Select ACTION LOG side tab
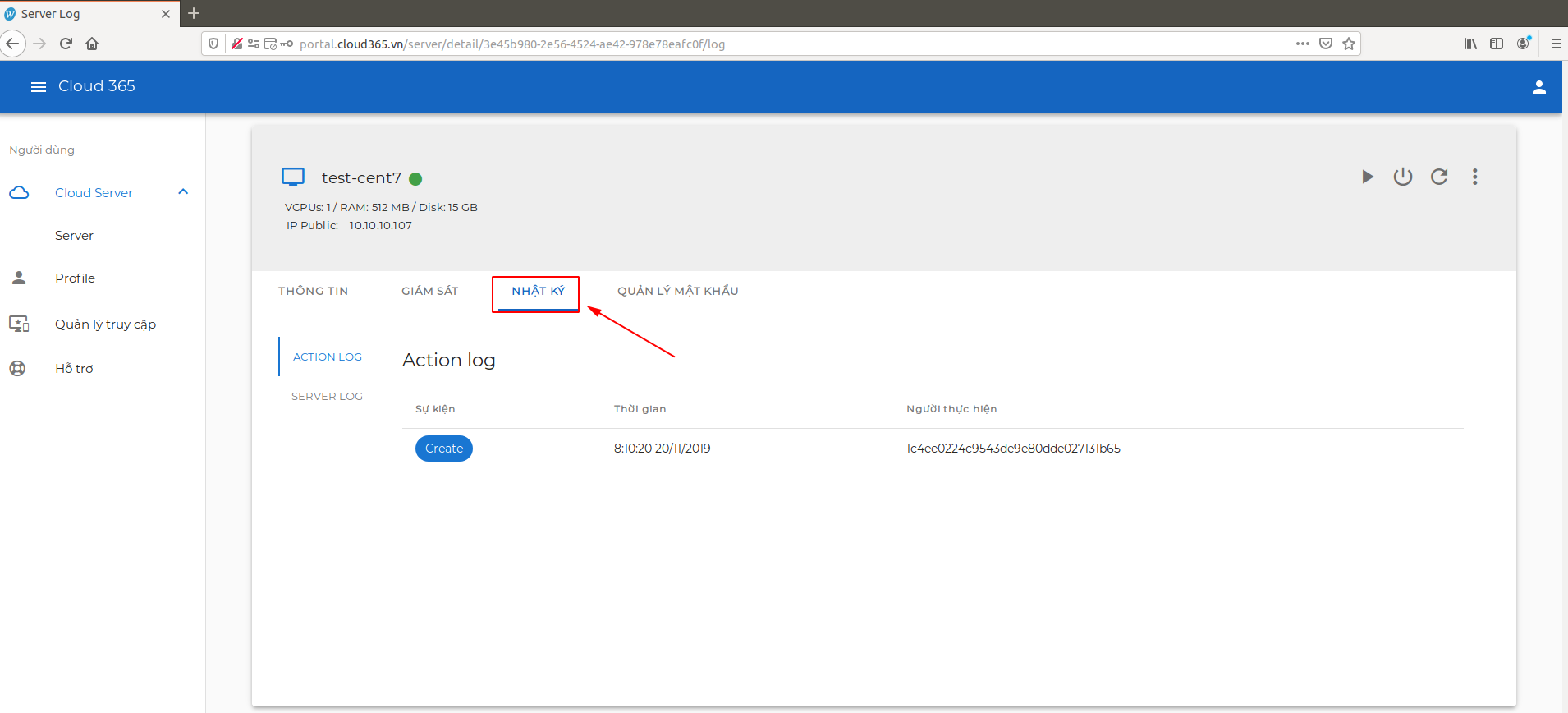The width and height of the screenshot is (1568, 713). tap(328, 356)
